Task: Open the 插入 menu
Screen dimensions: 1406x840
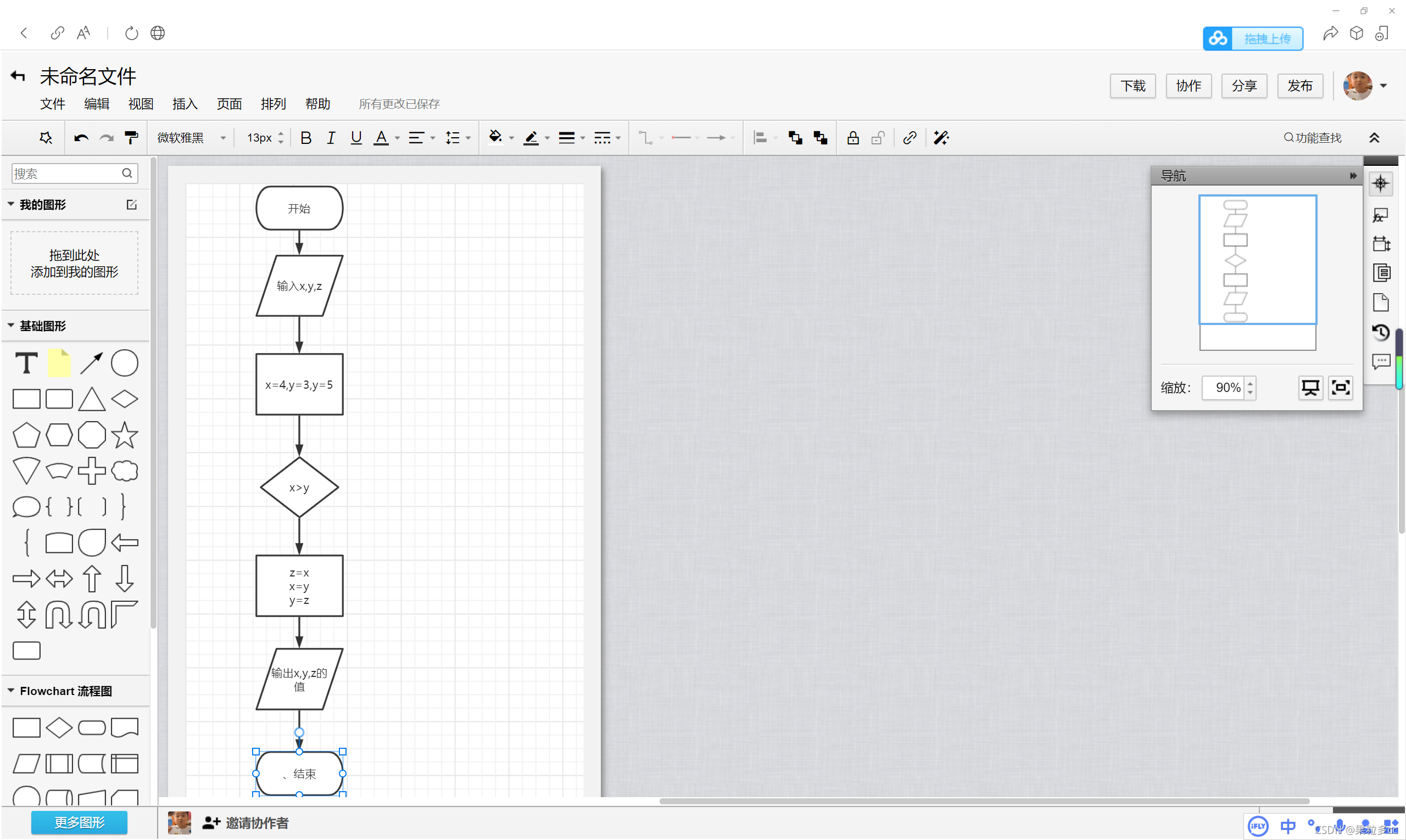Action: (185, 104)
